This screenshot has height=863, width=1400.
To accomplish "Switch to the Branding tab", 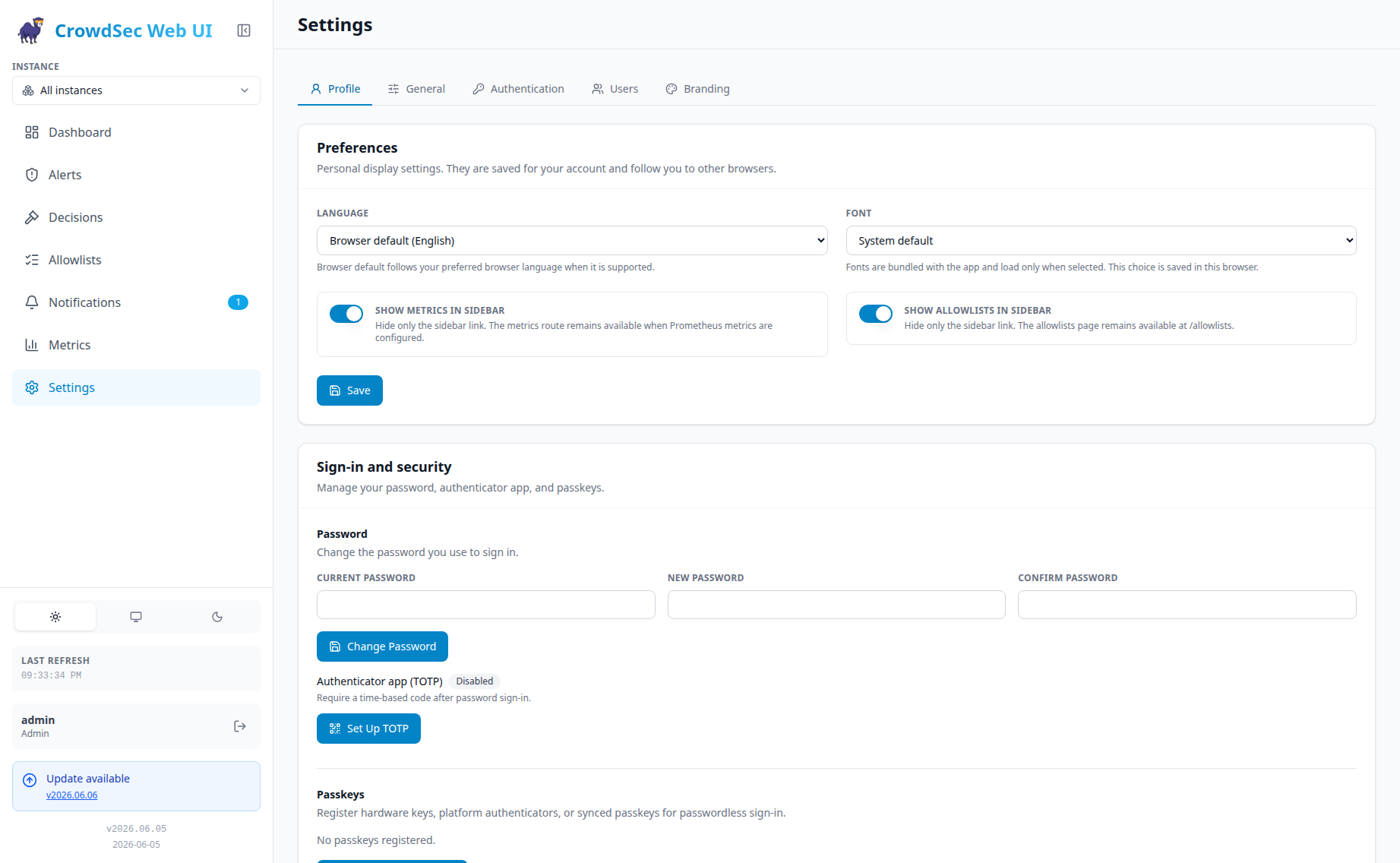I will coord(697,89).
